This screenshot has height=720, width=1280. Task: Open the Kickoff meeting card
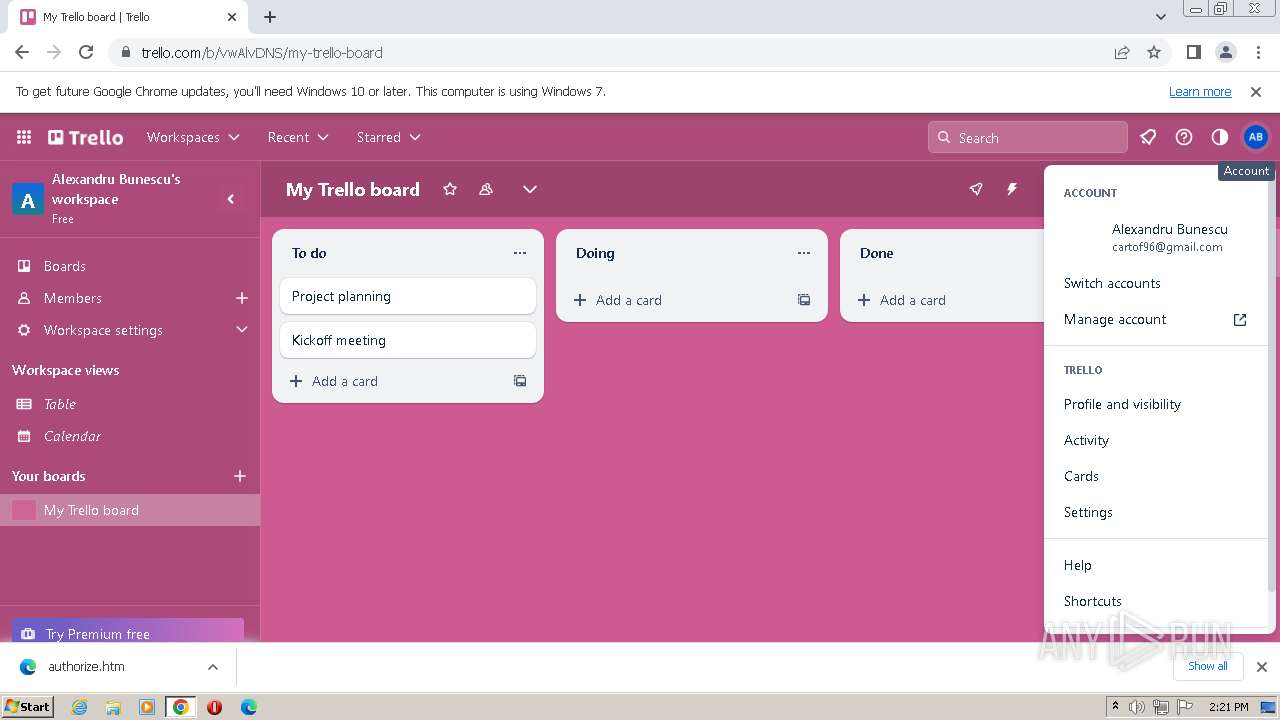click(408, 340)
